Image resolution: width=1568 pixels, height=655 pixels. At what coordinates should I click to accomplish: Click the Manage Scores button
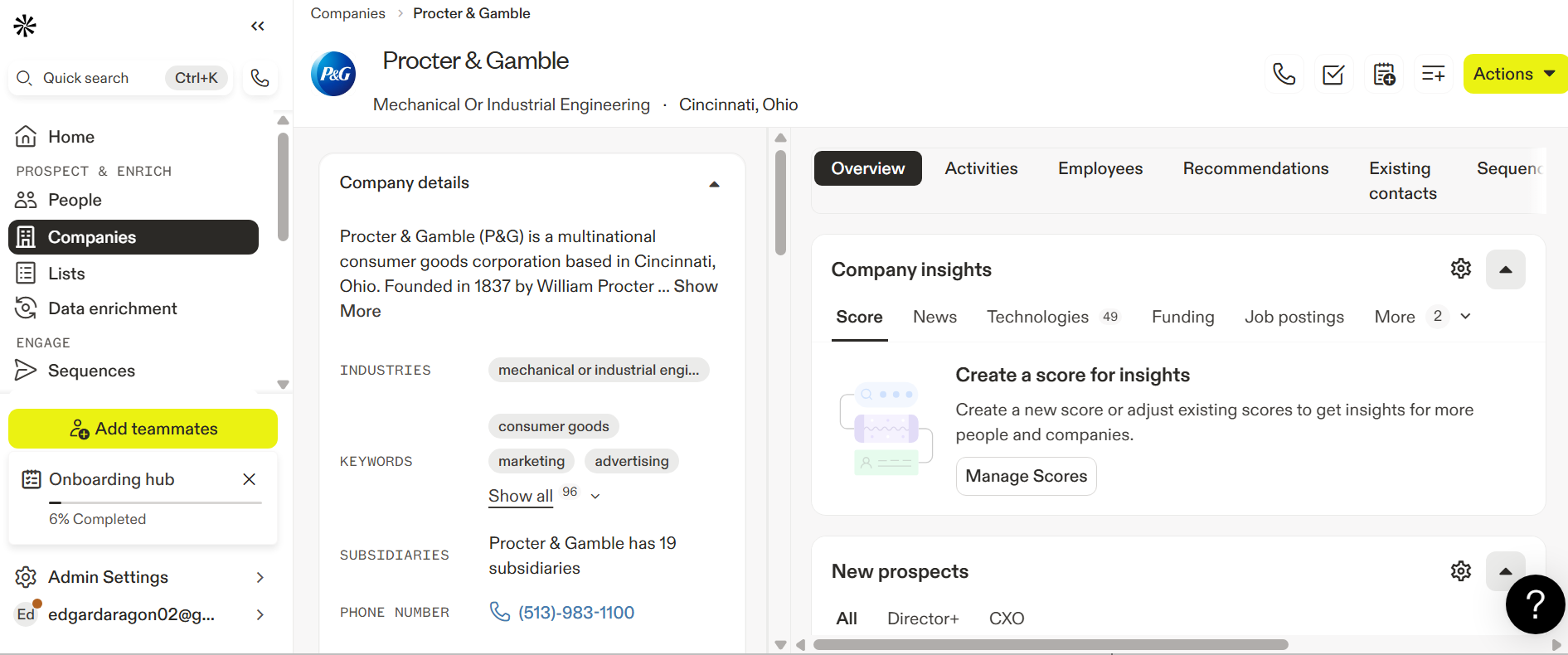1026,476
